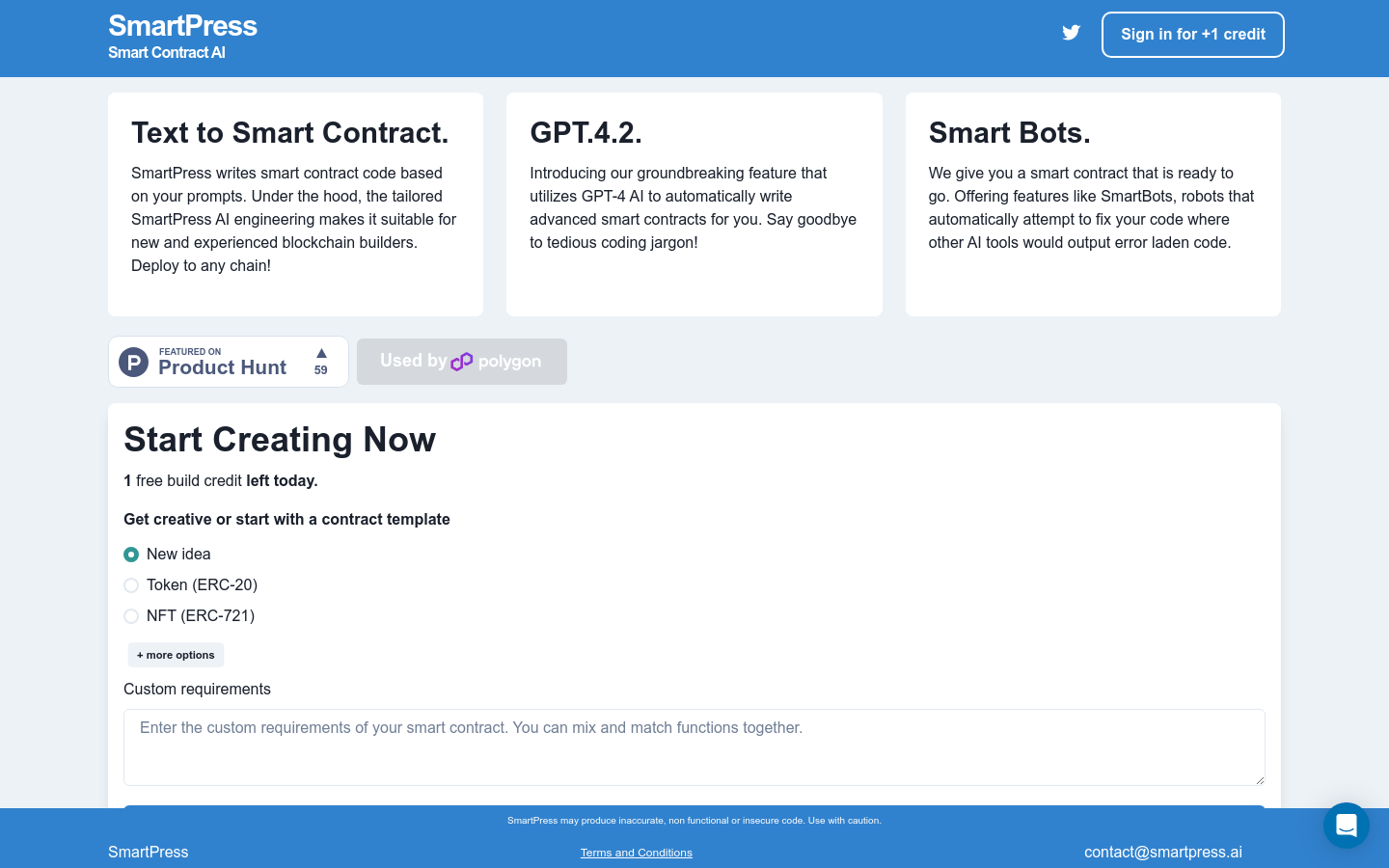Click the inaccurate code caution notice
This screenshot has height=868, width=1389.
(x=694, y=821)
